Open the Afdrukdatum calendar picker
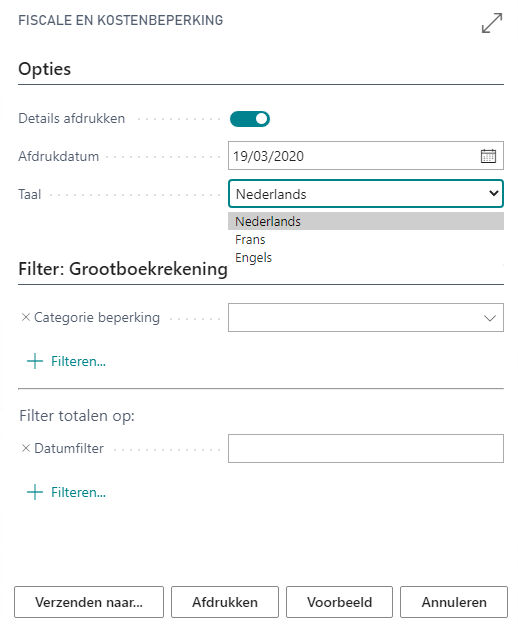The width and height of the screenshot is (518, 624). pos(488,156)
